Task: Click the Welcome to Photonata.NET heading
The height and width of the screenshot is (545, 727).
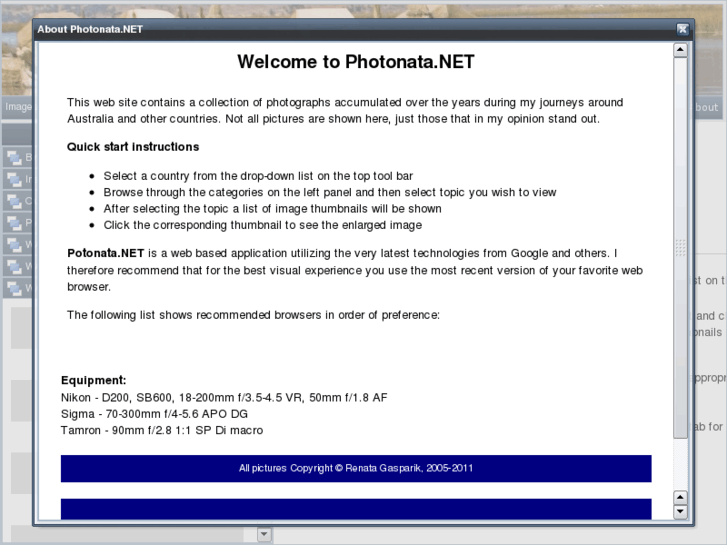Action: point(355,62)
